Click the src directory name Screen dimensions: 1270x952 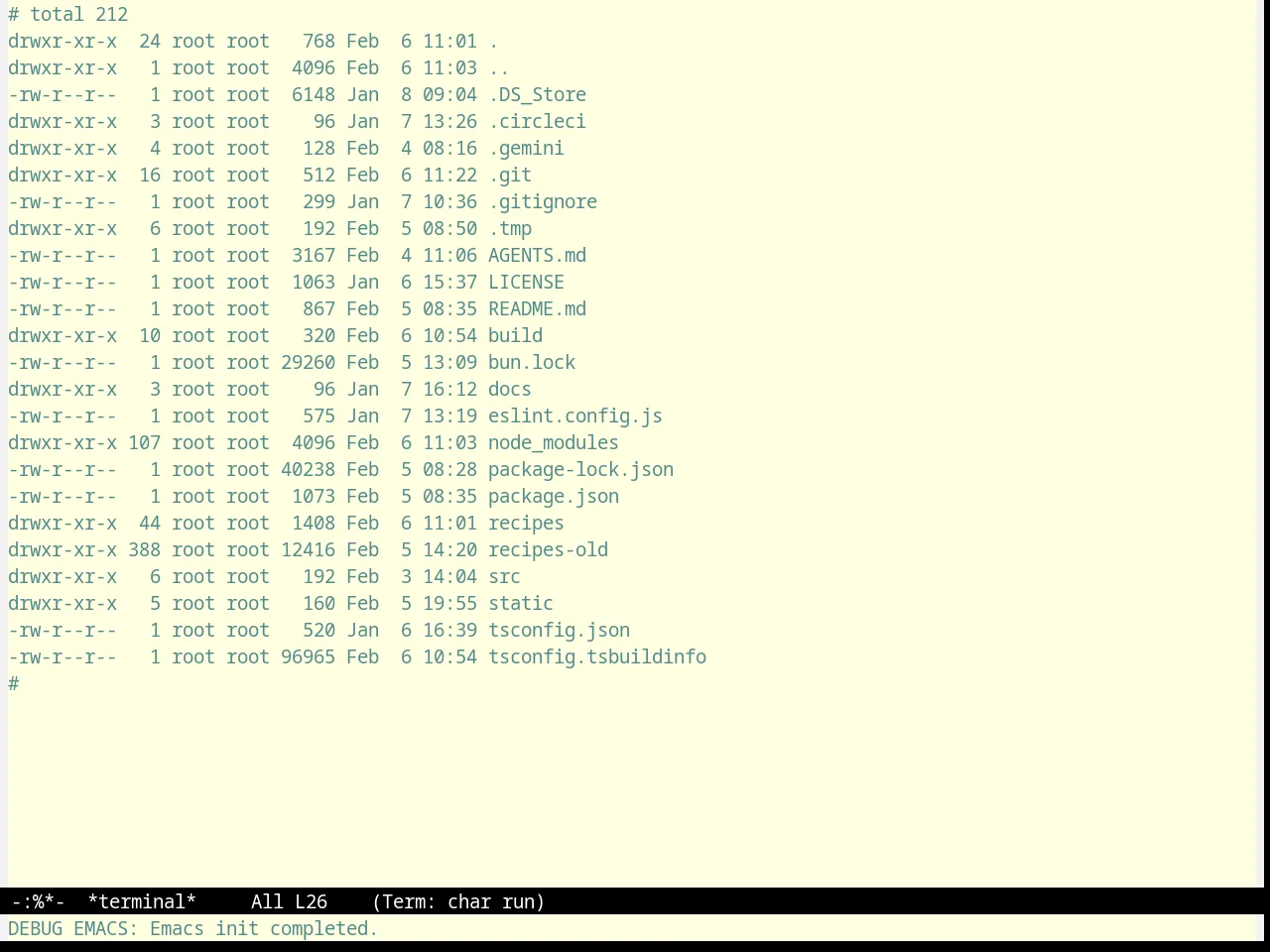coord(504,576)
